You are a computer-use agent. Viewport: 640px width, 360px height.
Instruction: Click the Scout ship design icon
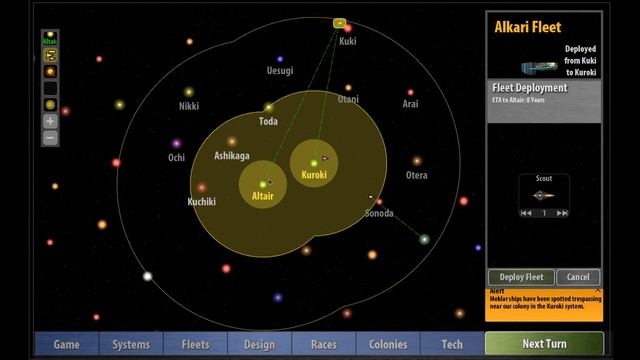544,196
